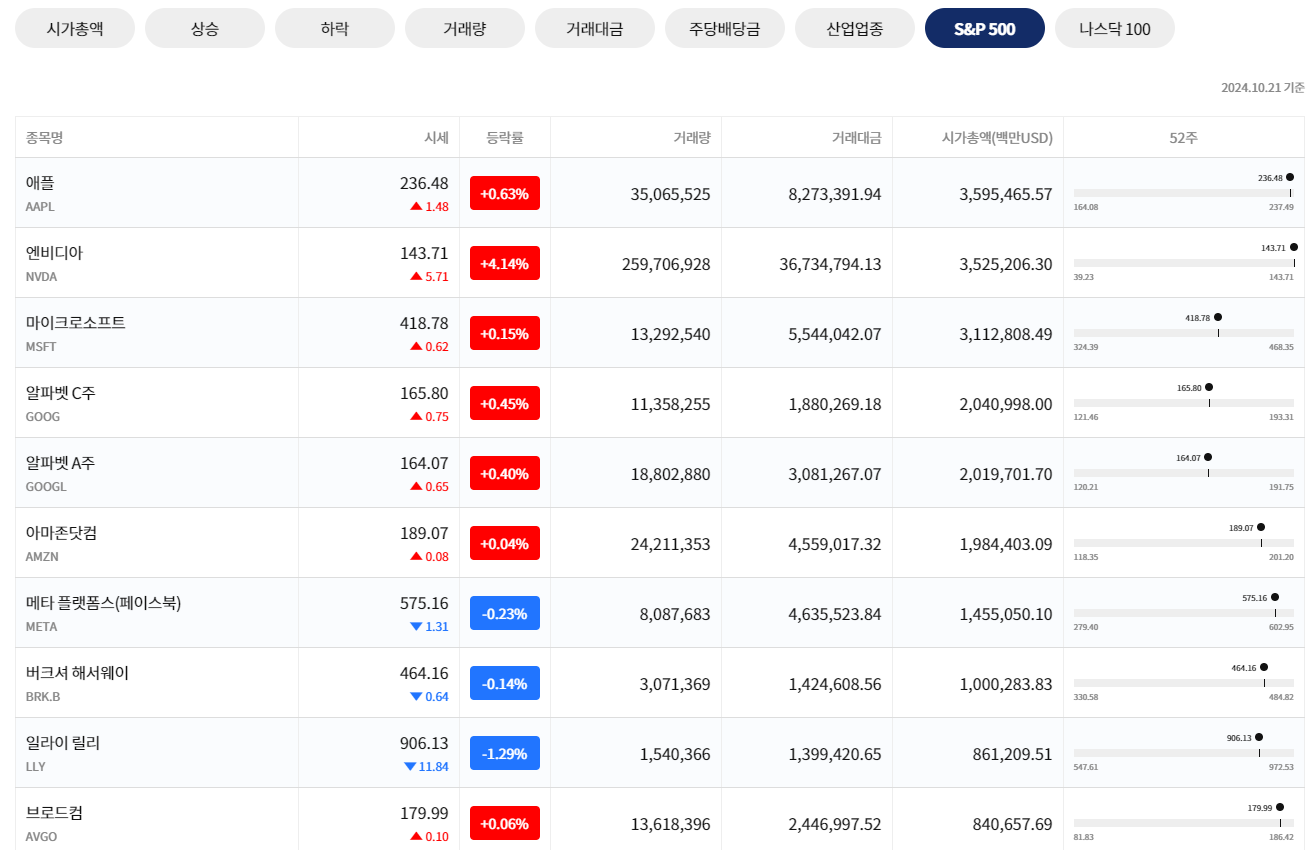Image resolution: width=1309 pixels, height=850 pixels.
Task: Click the down arrow change 1.31 for META
Action: click(x=429, y=627)
